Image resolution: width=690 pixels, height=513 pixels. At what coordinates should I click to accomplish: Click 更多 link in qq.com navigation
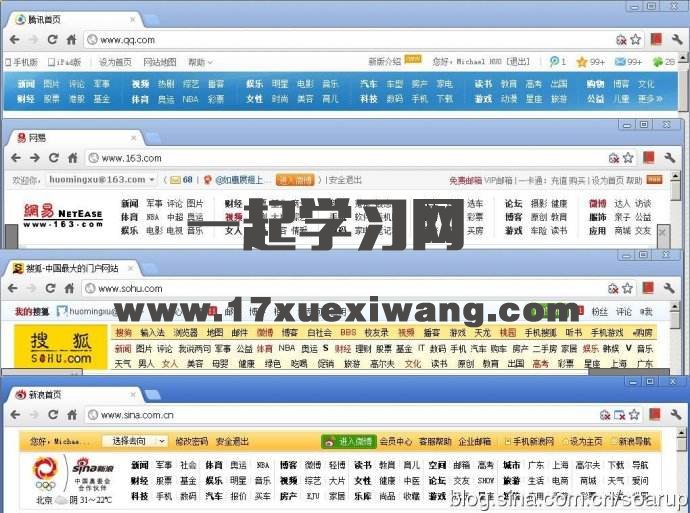[650, 99]
